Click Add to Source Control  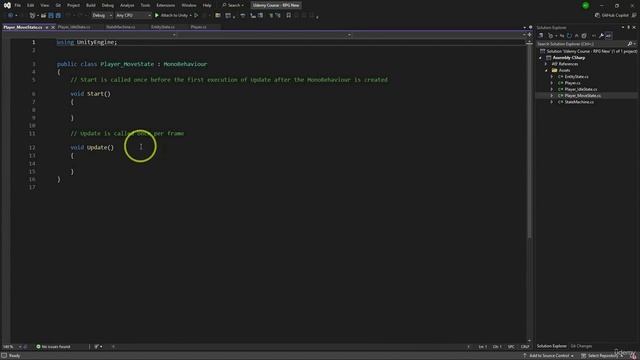pos(549,356)
